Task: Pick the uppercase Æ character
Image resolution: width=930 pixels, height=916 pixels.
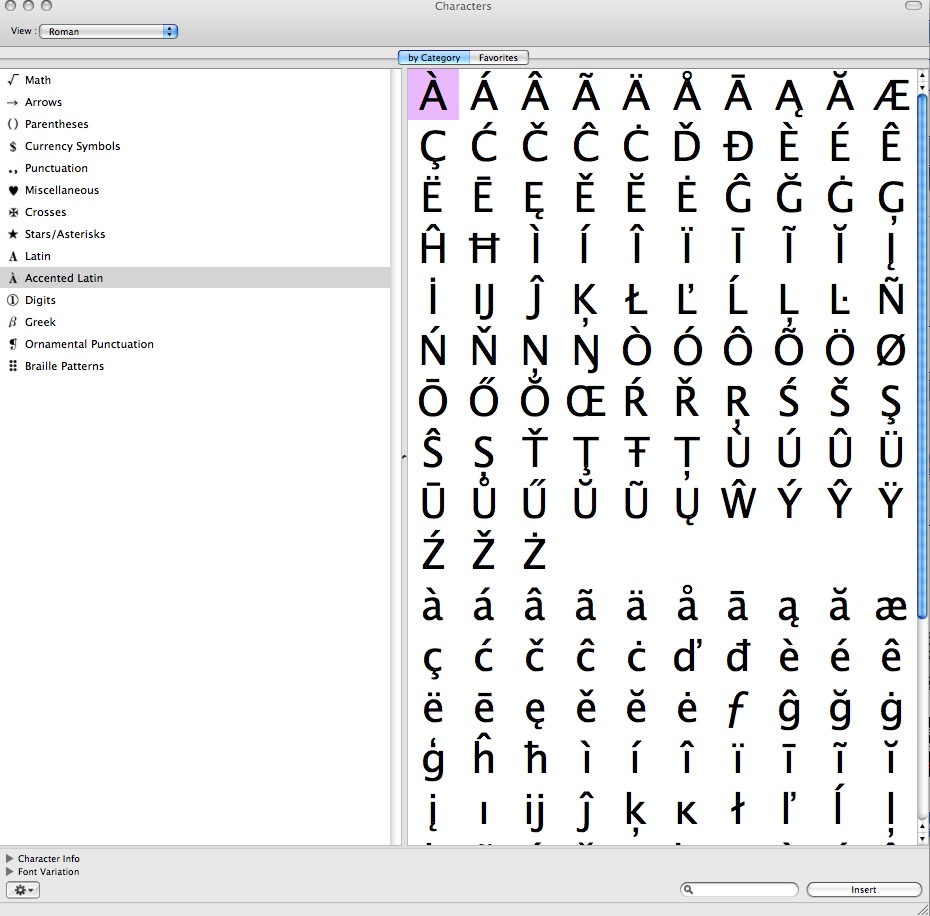Action: tap(890, 95)
